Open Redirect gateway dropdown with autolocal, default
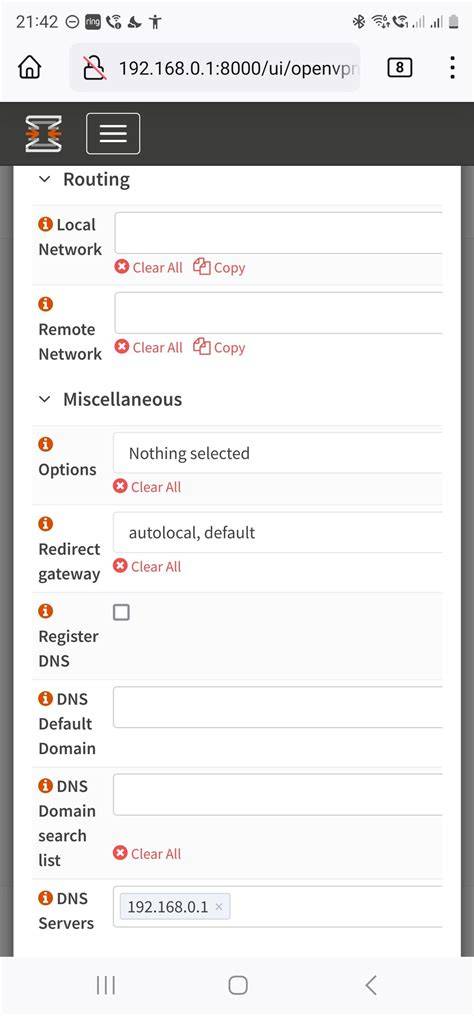The height and width of the screenshot is (1016, 474). coord(278,533)
